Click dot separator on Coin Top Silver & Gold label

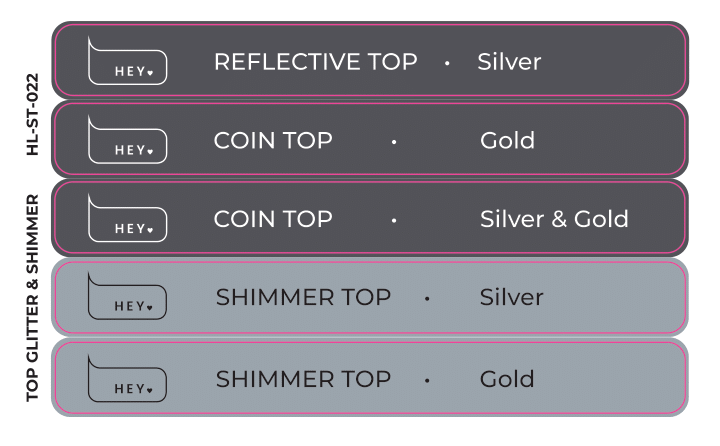[x=394, y=221]
